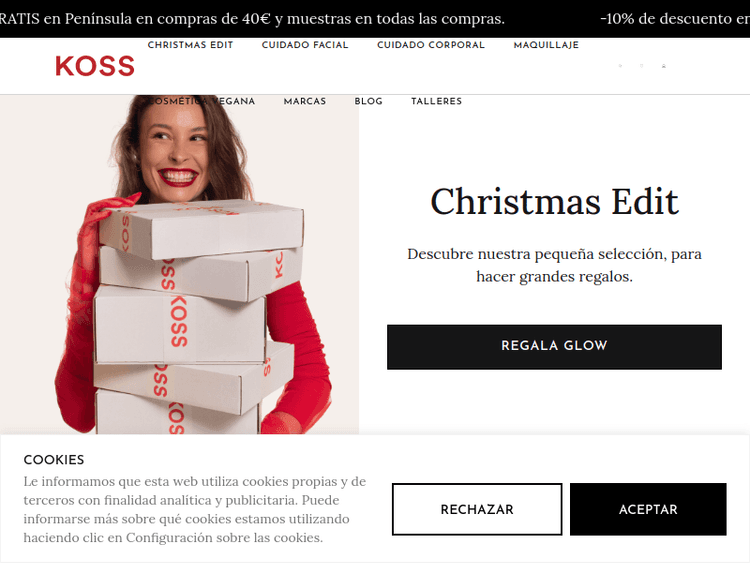The width and height of the screenshot is (750, 563).
Task: Select the Maquillaje menu item
Action: (x=546, y=45)
